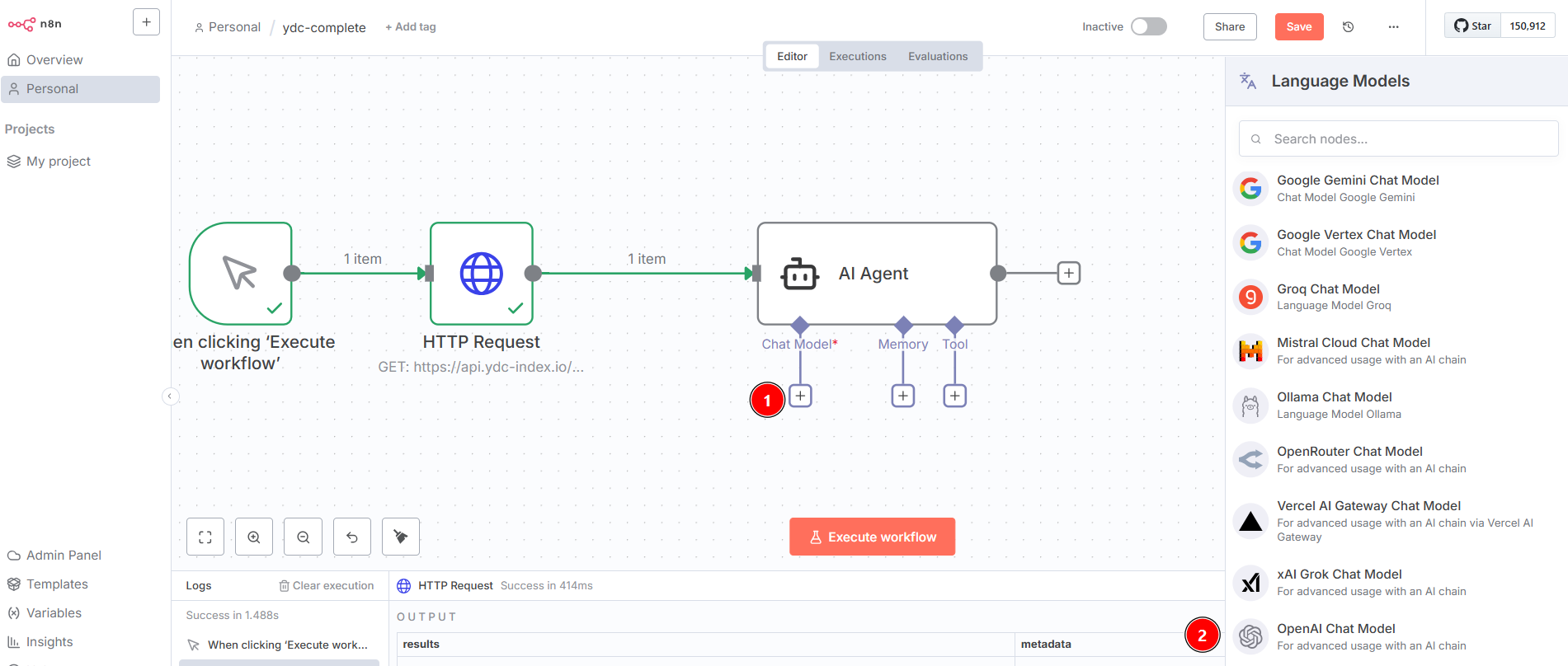Choose Google Gemini Chat Model
Screen dimensions: 1568x666
pyautogui.click(x=1396, y=189)
